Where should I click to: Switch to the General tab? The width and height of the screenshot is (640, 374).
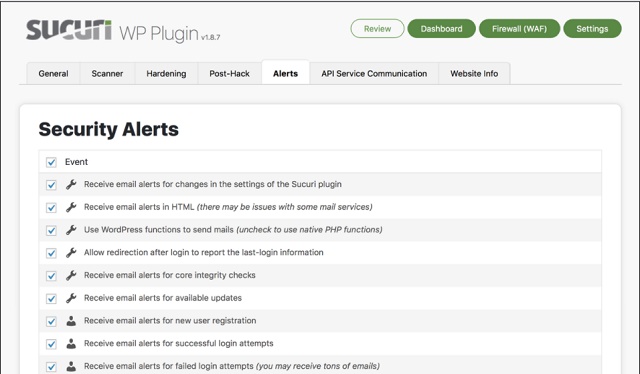(x=53, y=73)
